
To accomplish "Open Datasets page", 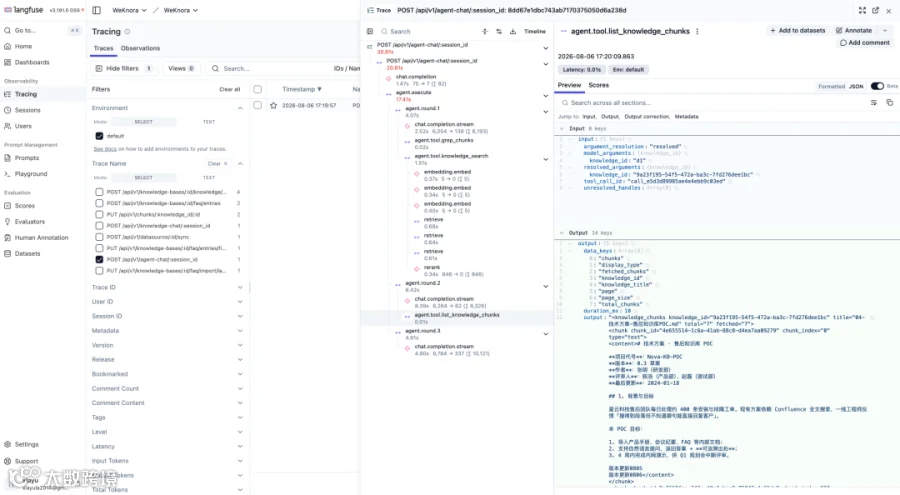I will click(28, 253).
